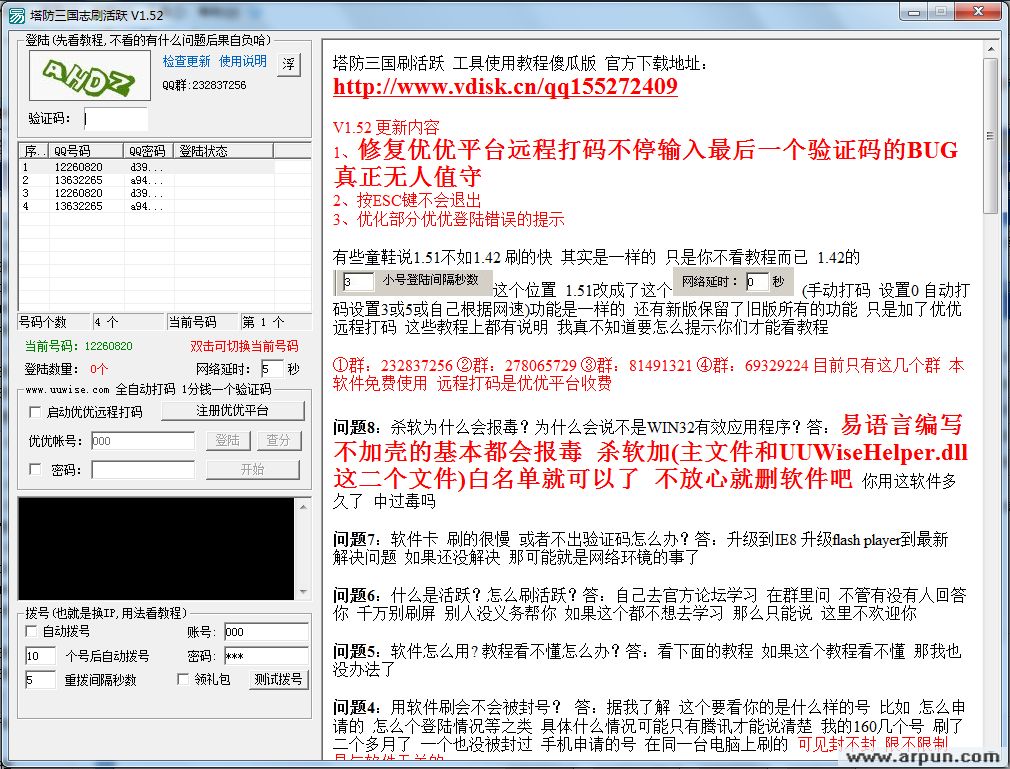Click the 个号后自动拨号 count field
Image resolution: width=1010 pixels, height=769 pixels.
click(x=41, y=656)
